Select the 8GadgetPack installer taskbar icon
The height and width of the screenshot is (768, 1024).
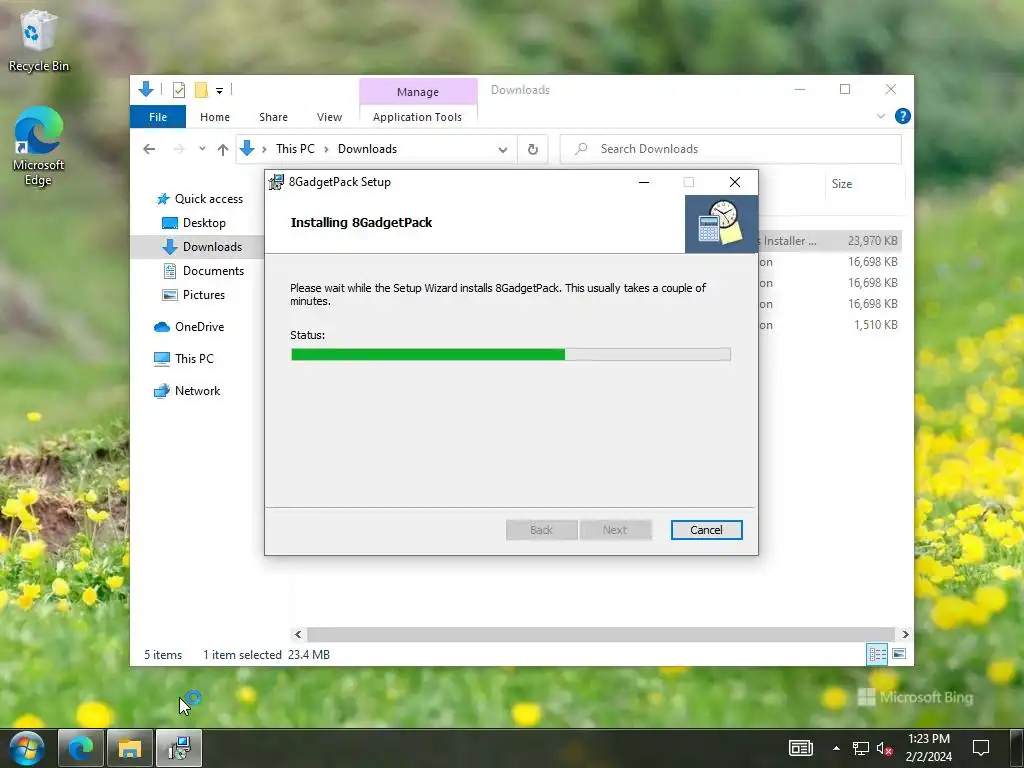(x=178, y=748)
